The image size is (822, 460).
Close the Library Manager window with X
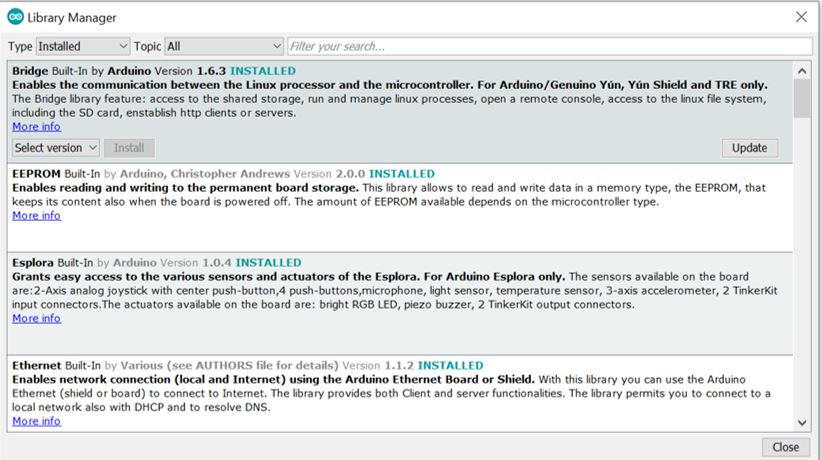pos(800,17)
